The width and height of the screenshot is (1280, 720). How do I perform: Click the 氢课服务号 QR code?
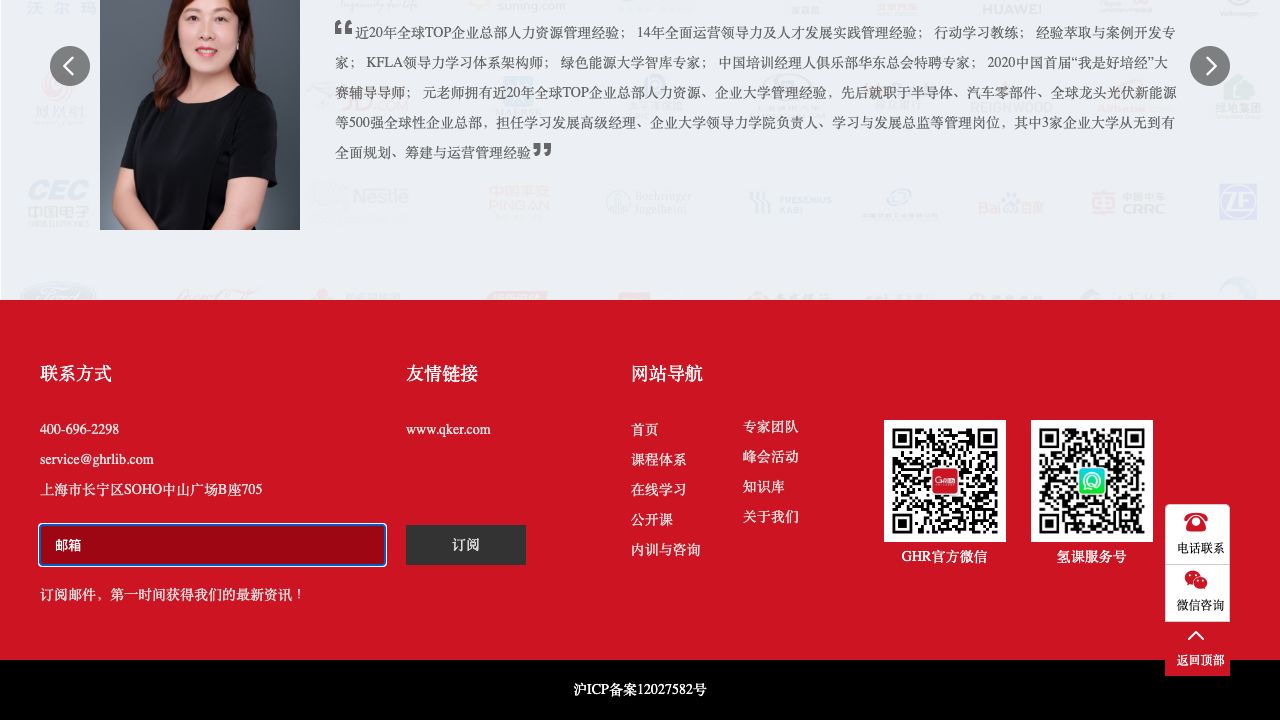tap(1091, 481)
